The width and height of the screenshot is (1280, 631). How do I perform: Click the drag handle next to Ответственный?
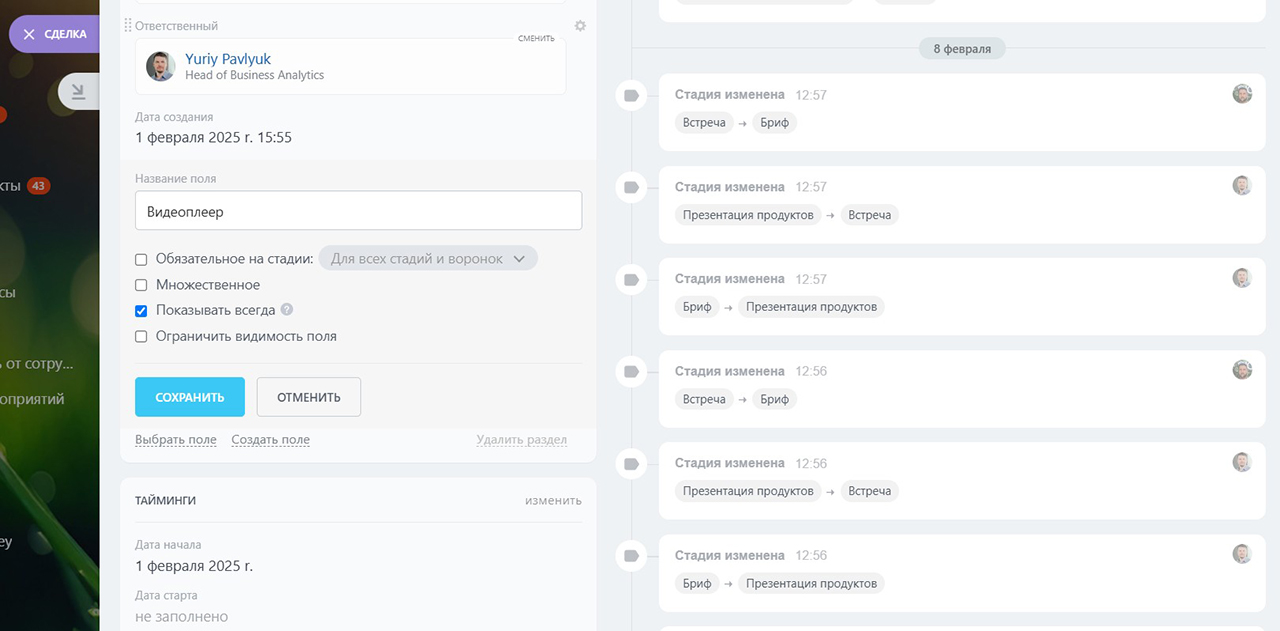pyautogui.click(x=128, y=25)
